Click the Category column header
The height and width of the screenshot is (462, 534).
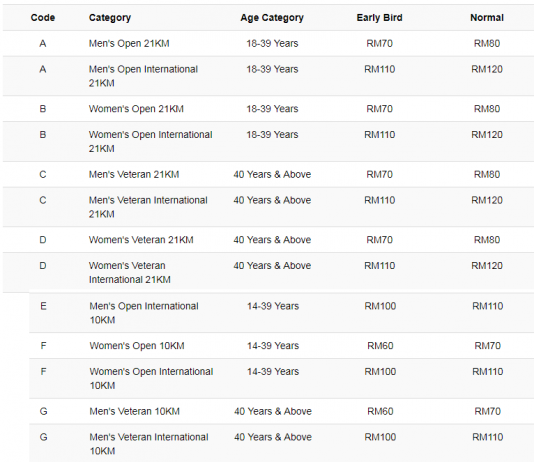pyautogui.click(x=110, y=18)
